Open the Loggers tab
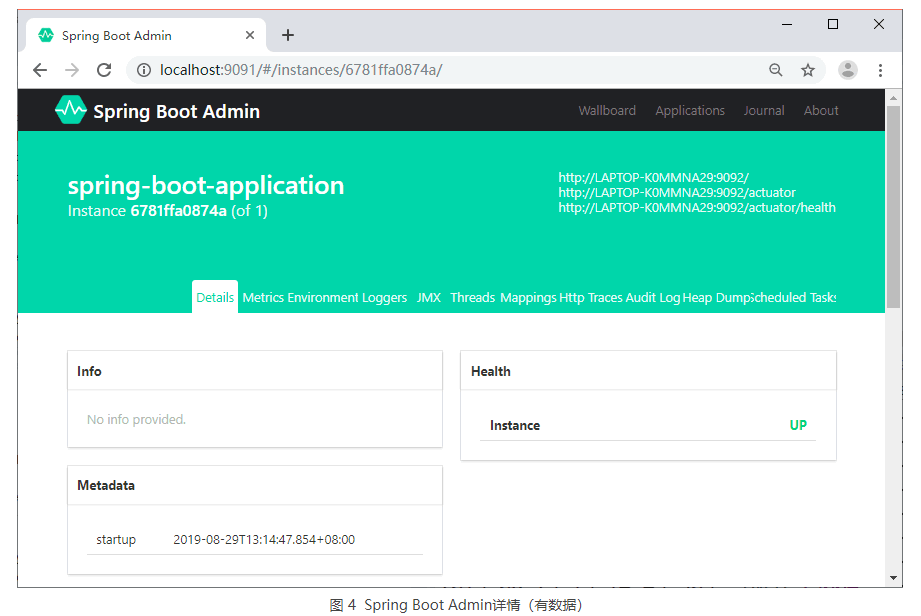Screen dimensions: 921x616 384,298
